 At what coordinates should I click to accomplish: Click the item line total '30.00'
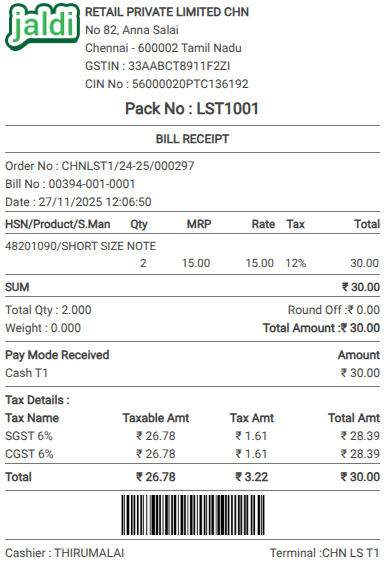tap(364, 263)
